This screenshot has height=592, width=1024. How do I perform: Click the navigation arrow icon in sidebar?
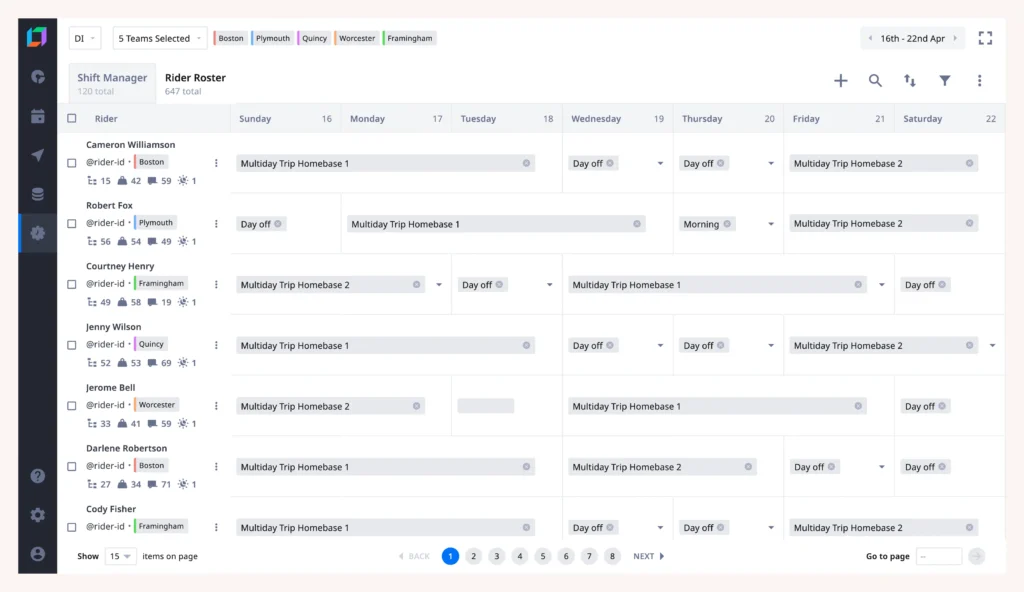pyautogui.click(x=37, y=155)
